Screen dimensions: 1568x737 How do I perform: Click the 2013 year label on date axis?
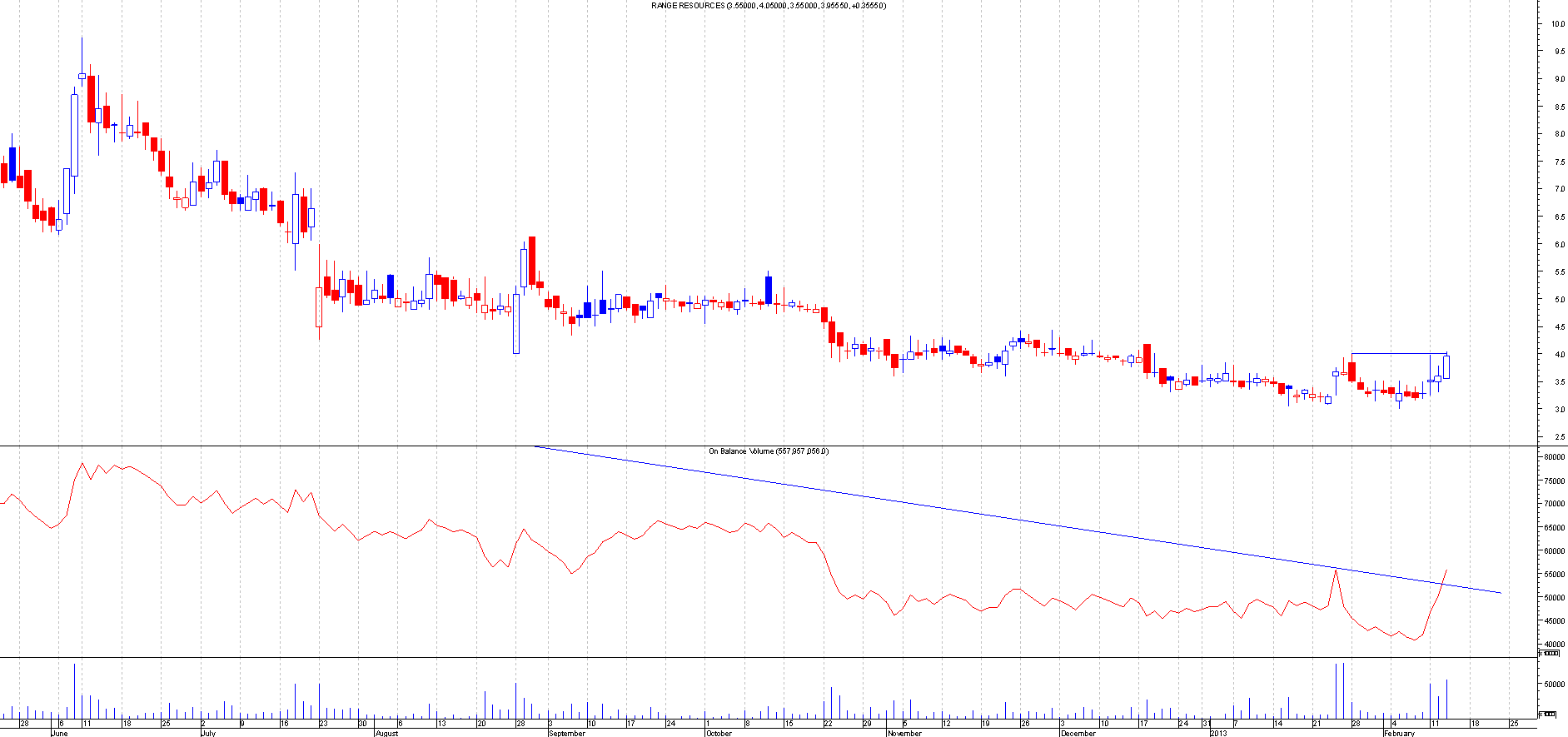pos(1217,734)
